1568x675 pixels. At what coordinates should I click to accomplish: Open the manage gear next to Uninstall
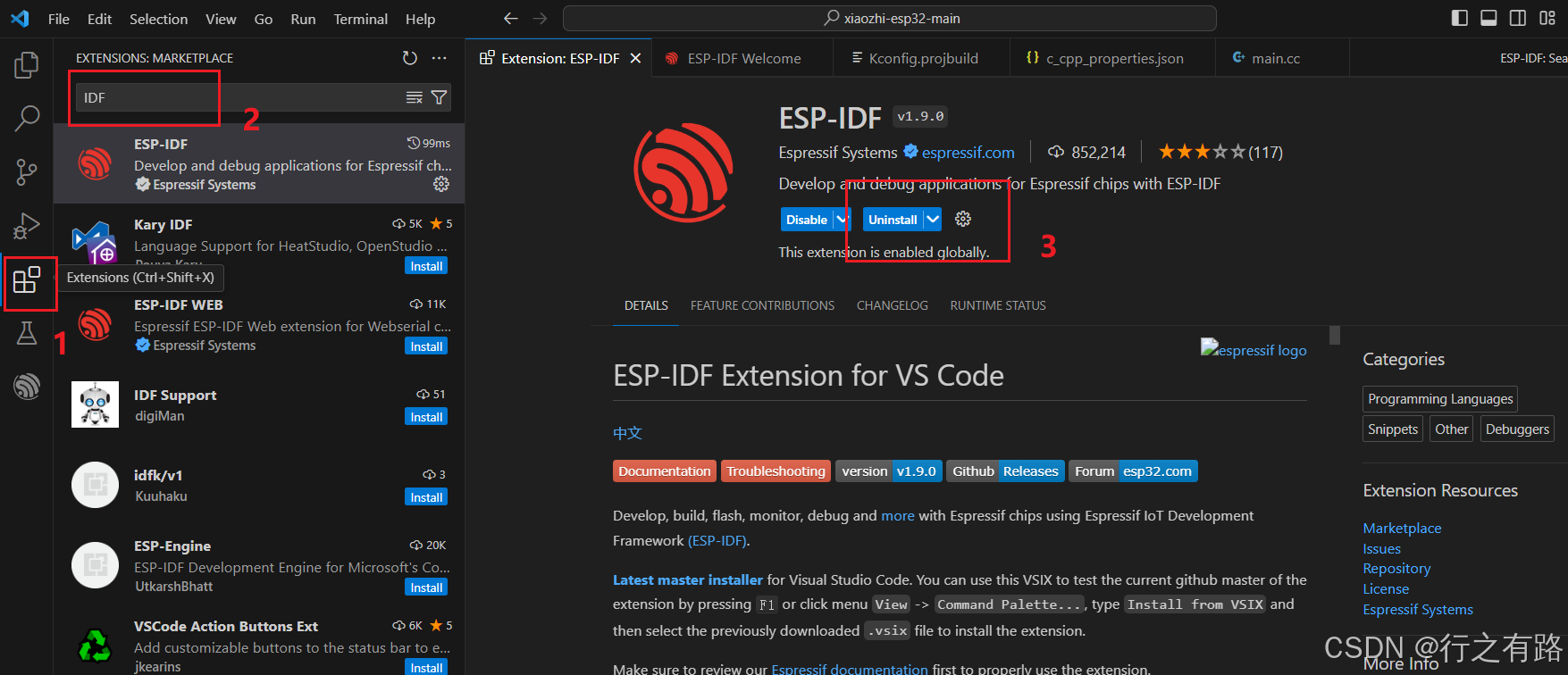pos(963,219)
